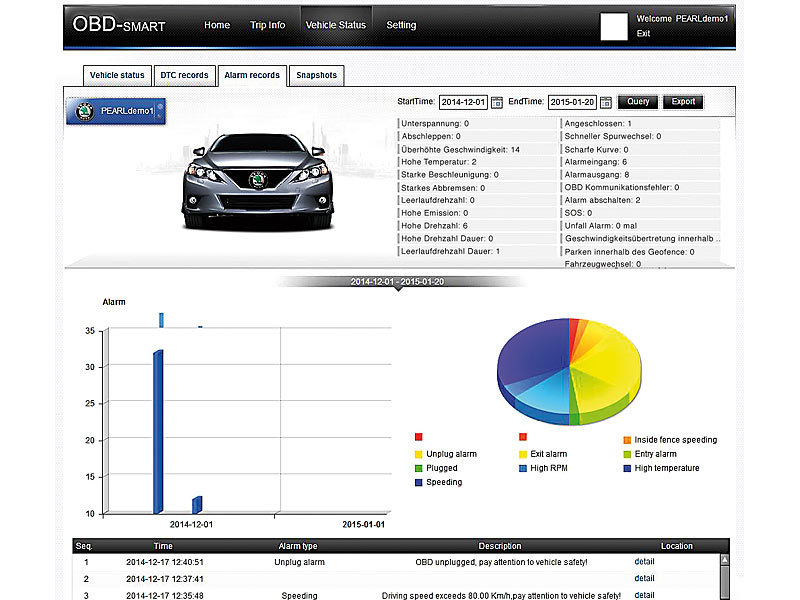This screenshot has height=600, width=800.
Task: Click the High temperature legend swatch
Action: 628,468
